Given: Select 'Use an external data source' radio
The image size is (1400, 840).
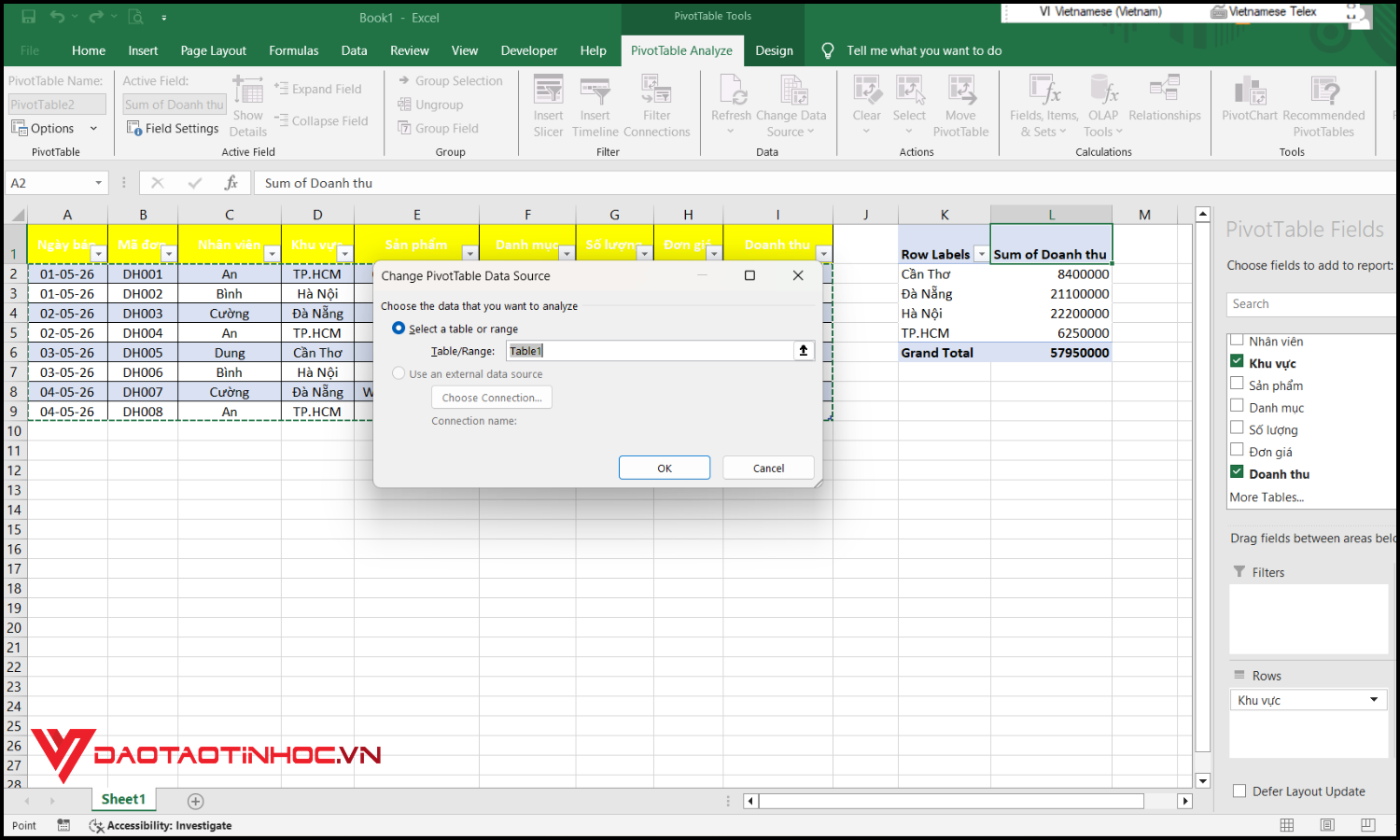Looking at the screenshot, I should pyautogui.click(x=399, y=373).
